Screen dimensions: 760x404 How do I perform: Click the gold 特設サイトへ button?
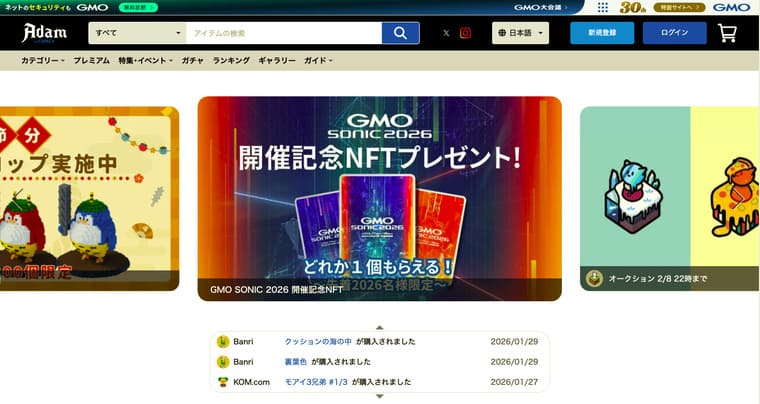pyautogui.click(x=679, y=7)
